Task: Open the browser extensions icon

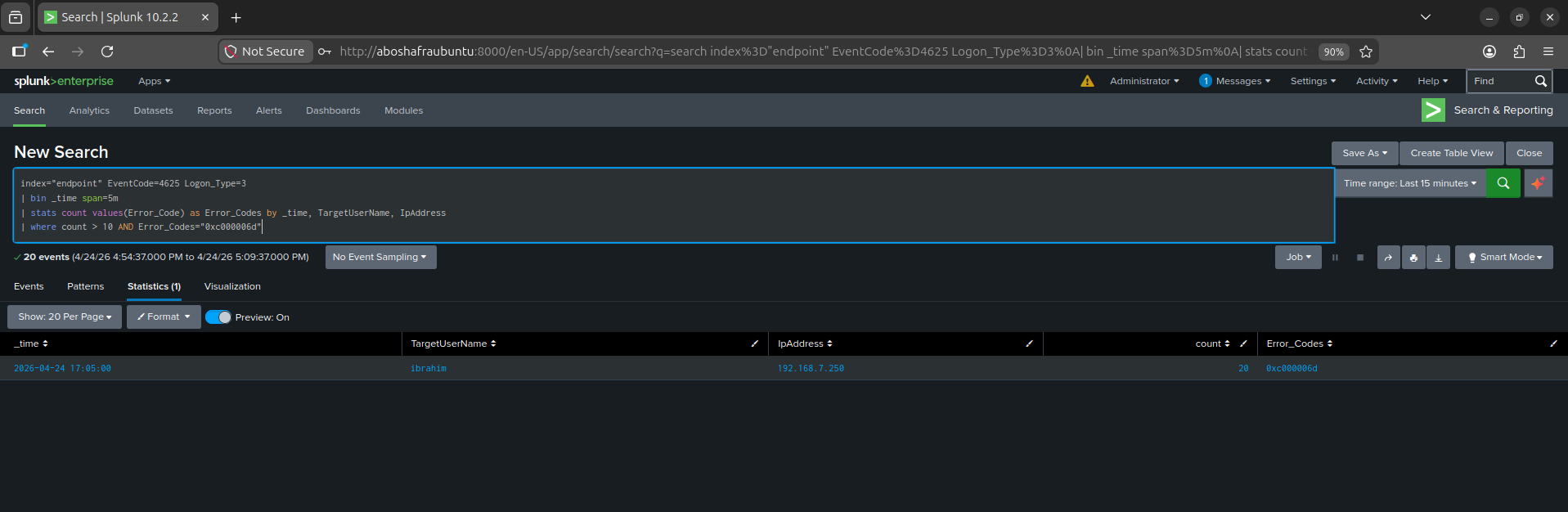Action: (1519, 52)
